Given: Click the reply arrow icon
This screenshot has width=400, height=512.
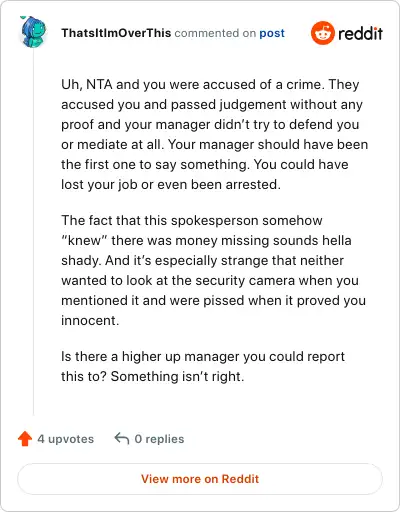Looking at the screenshot, I should pos(122,438).
